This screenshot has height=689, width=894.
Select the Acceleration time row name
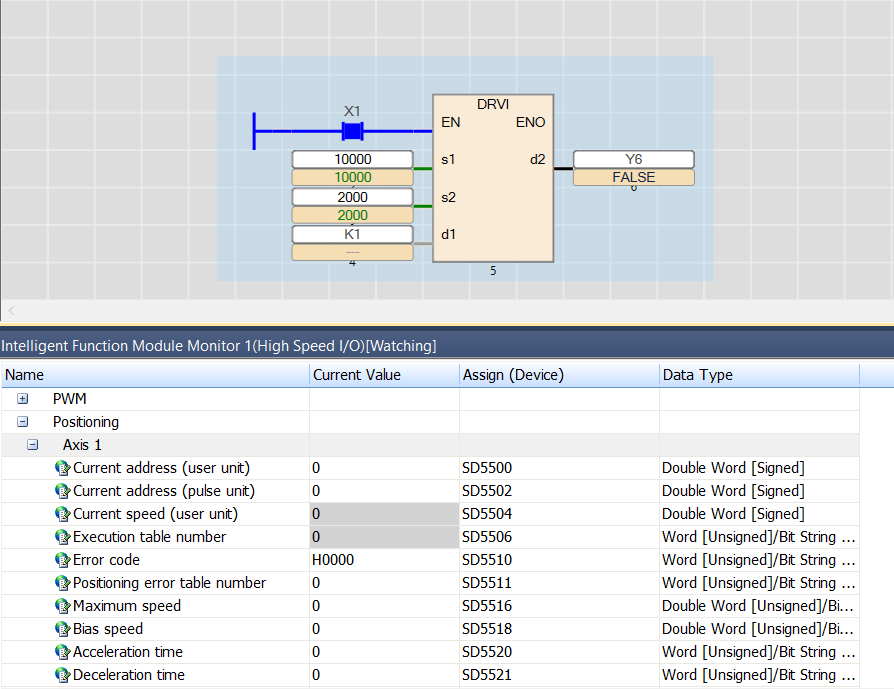128,652
